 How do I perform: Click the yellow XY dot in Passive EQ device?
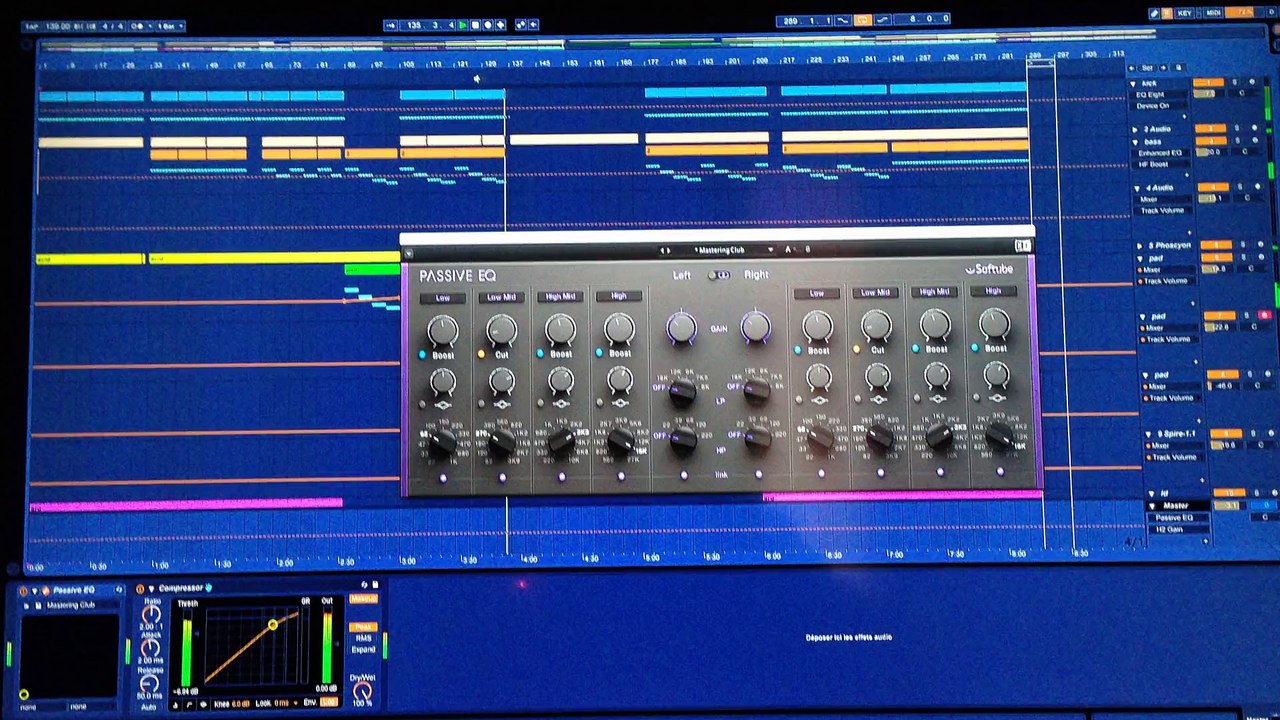tap(23, 694)
